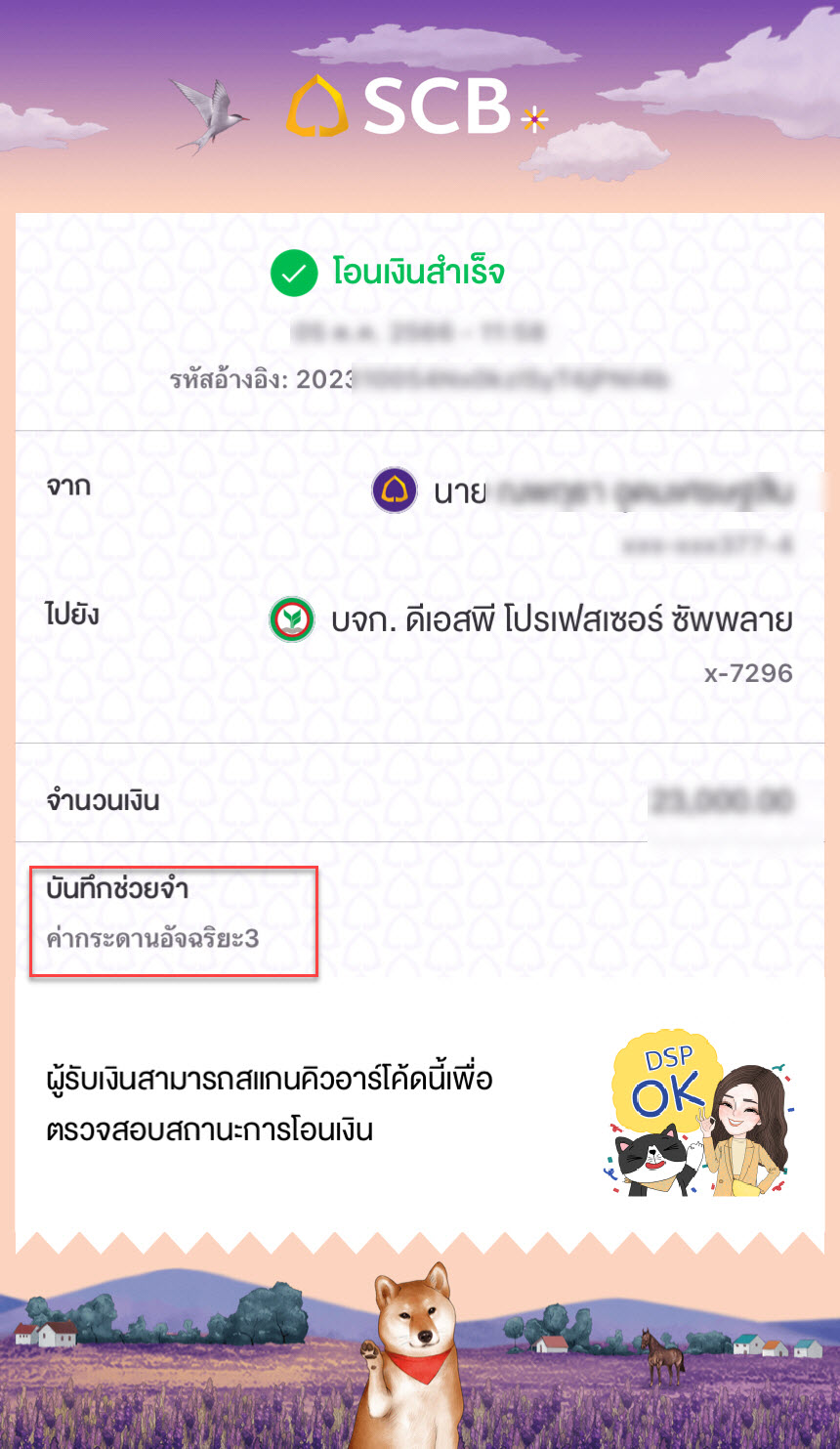840x1449 pixels.
Task: Click the recipient account number x-7296
Action: point(748,673)
